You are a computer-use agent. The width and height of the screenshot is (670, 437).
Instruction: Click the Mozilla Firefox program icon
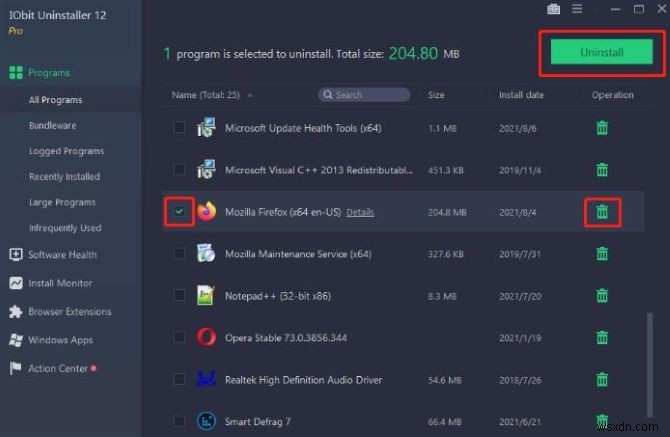click(206, 211)
